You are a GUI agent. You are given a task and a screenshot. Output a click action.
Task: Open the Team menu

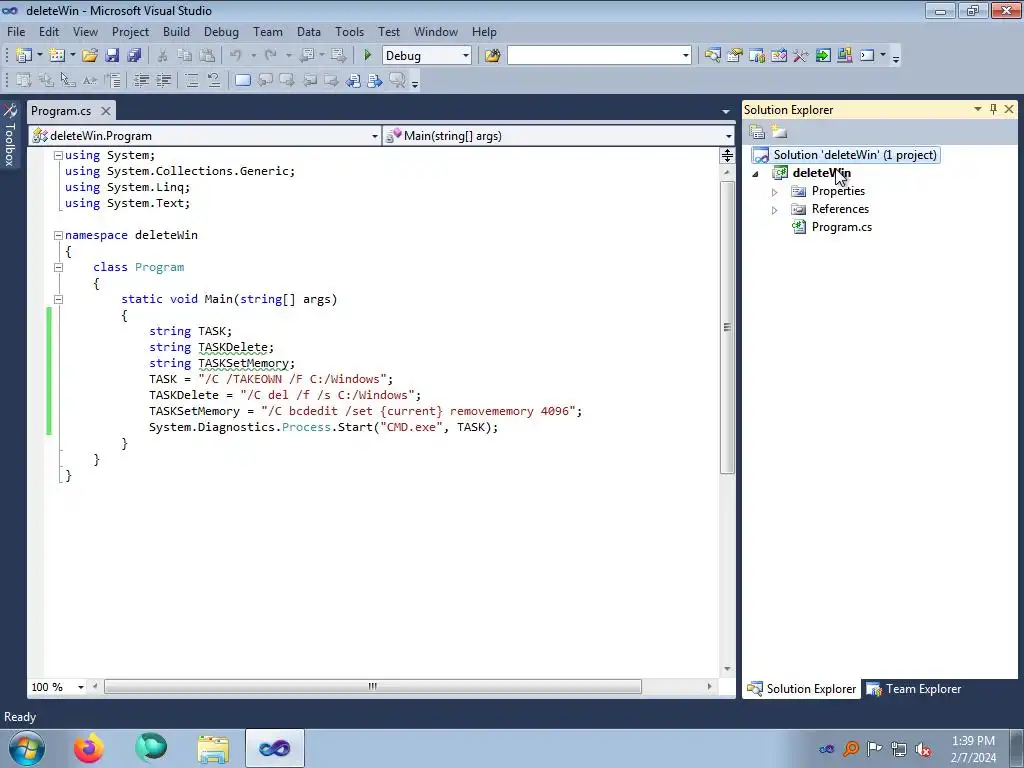click(268, 31)
